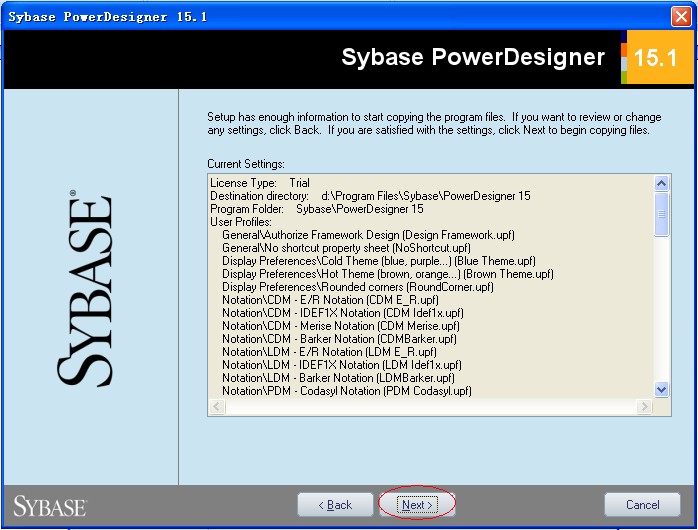Click the Destination directory line
Screen dimensions: 698x530
pos(370,196)
